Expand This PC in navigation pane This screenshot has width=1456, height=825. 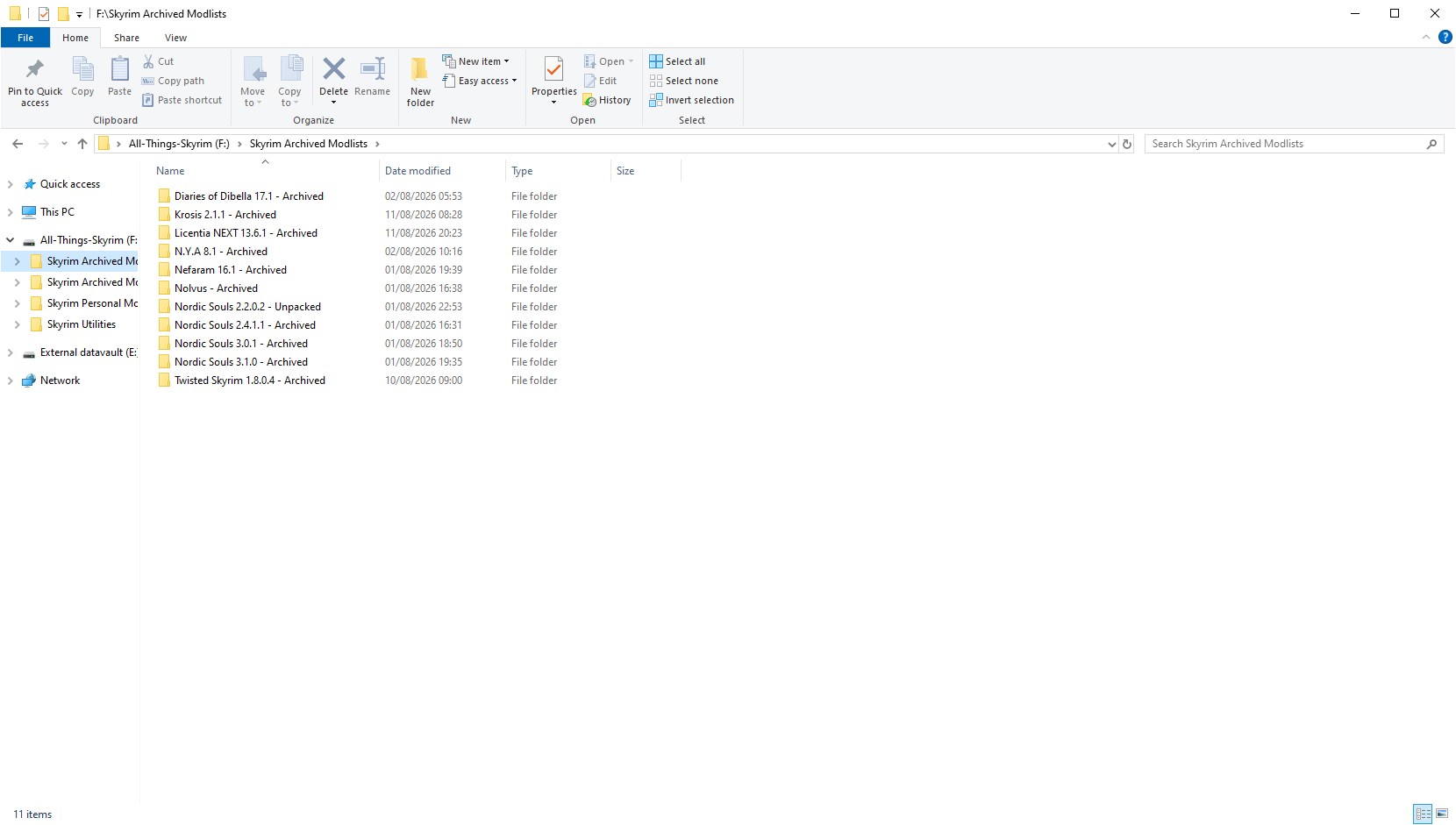pos(10,212)
